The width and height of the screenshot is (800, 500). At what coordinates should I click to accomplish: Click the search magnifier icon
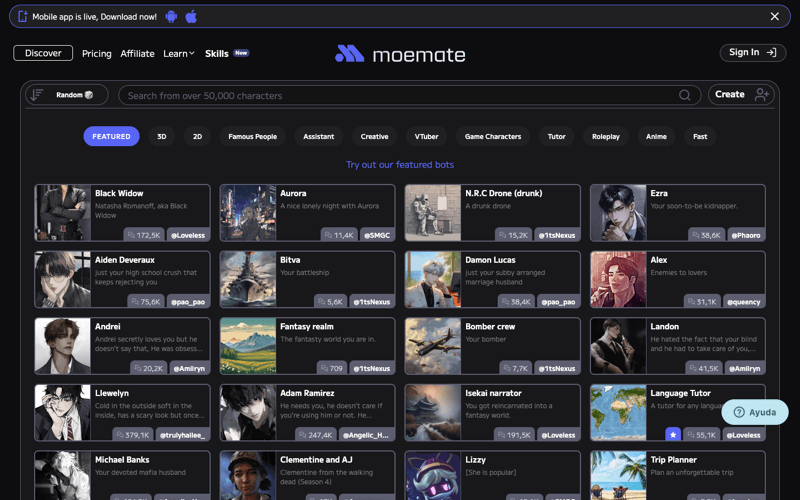[685, 95]
